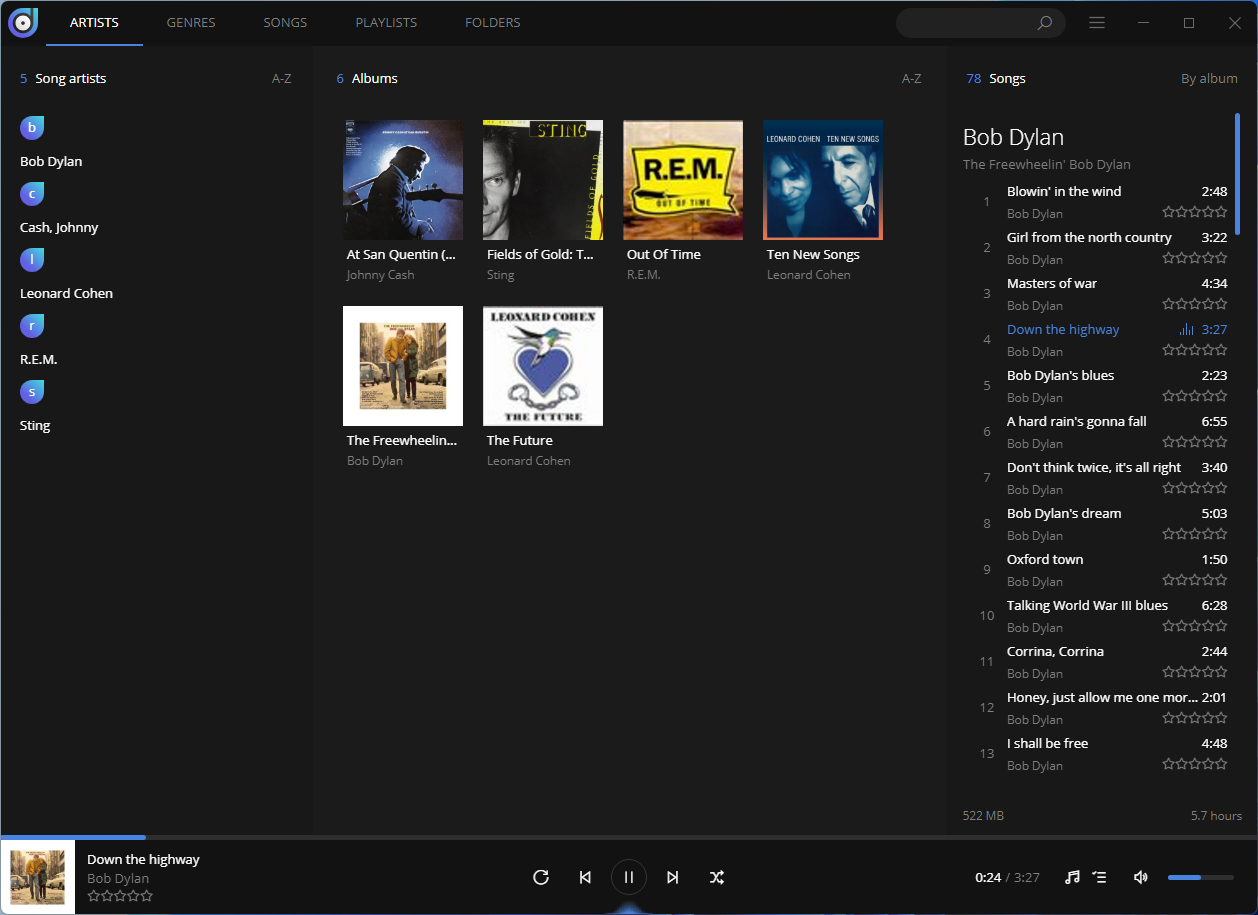
Task: Select artist Bob Dylan in the artists list
Action: [51, 161]
